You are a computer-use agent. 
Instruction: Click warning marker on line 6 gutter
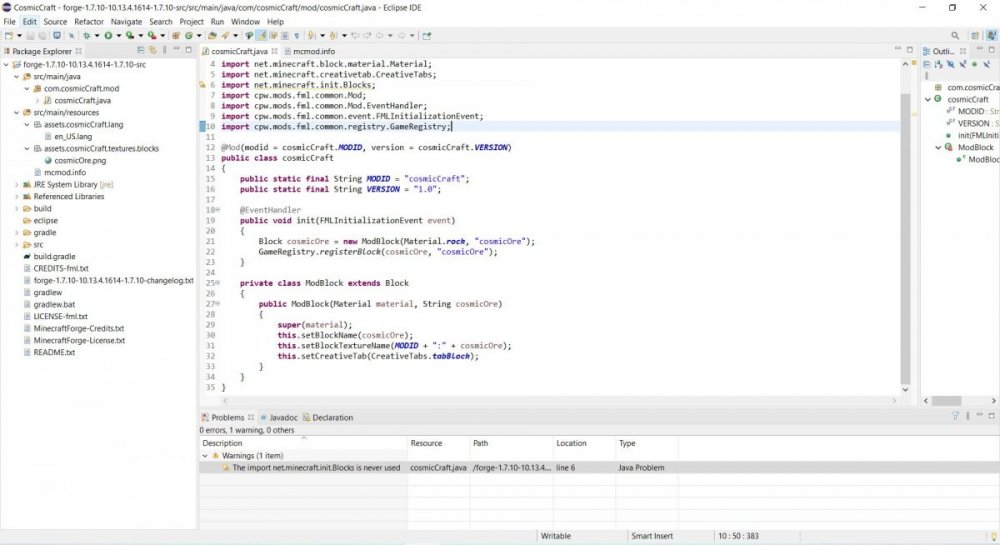coord(203,85)
